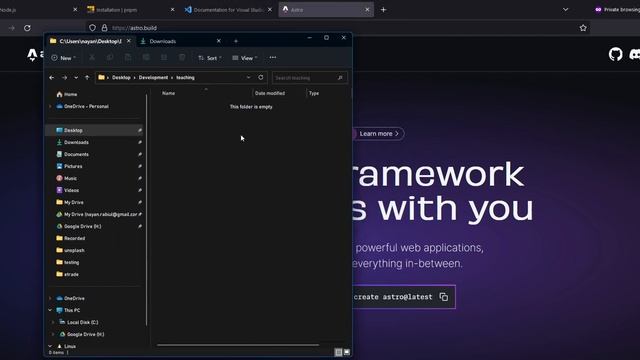
Task: Click teaching in the address breadcrumb
Action: click(185, 78)
